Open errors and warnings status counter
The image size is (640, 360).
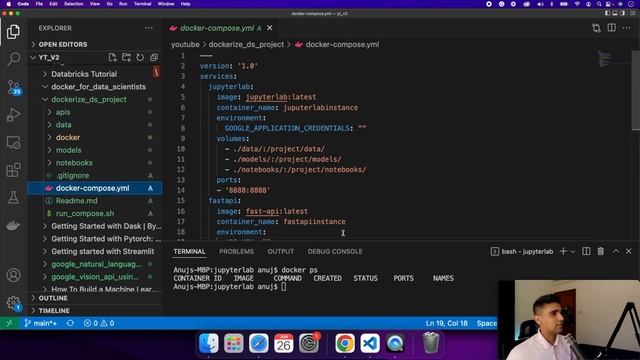tap(99, 323)
